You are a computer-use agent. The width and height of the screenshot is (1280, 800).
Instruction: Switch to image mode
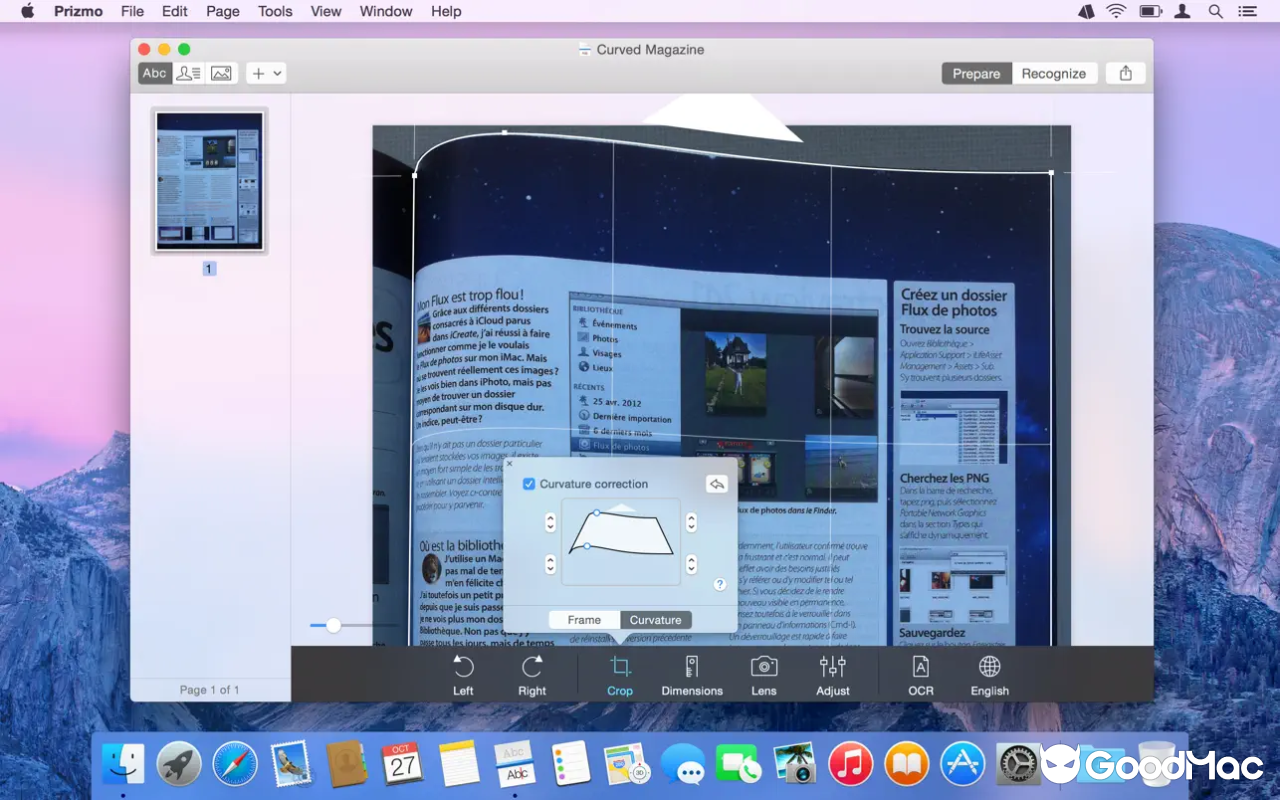[x=221, y=73]
